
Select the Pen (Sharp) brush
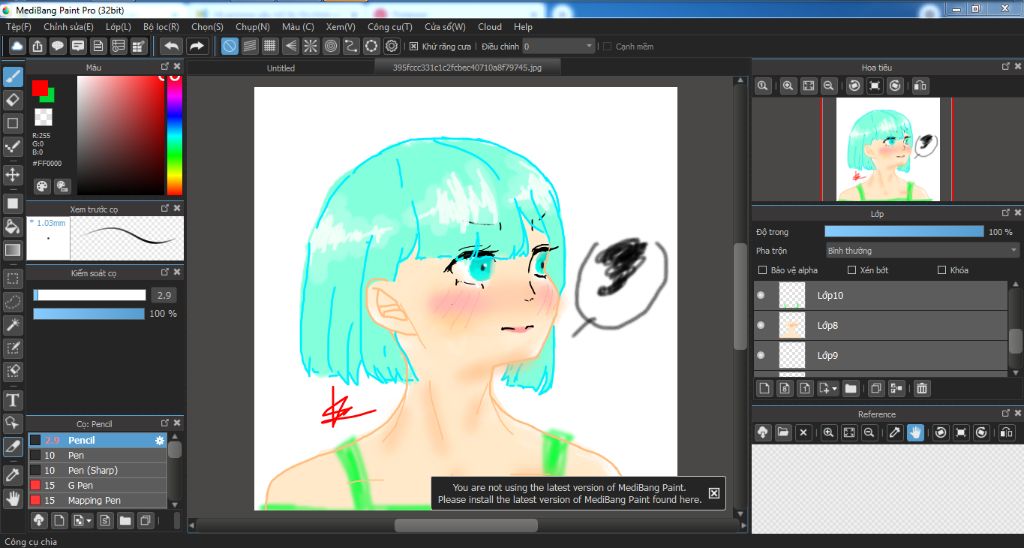97,470
